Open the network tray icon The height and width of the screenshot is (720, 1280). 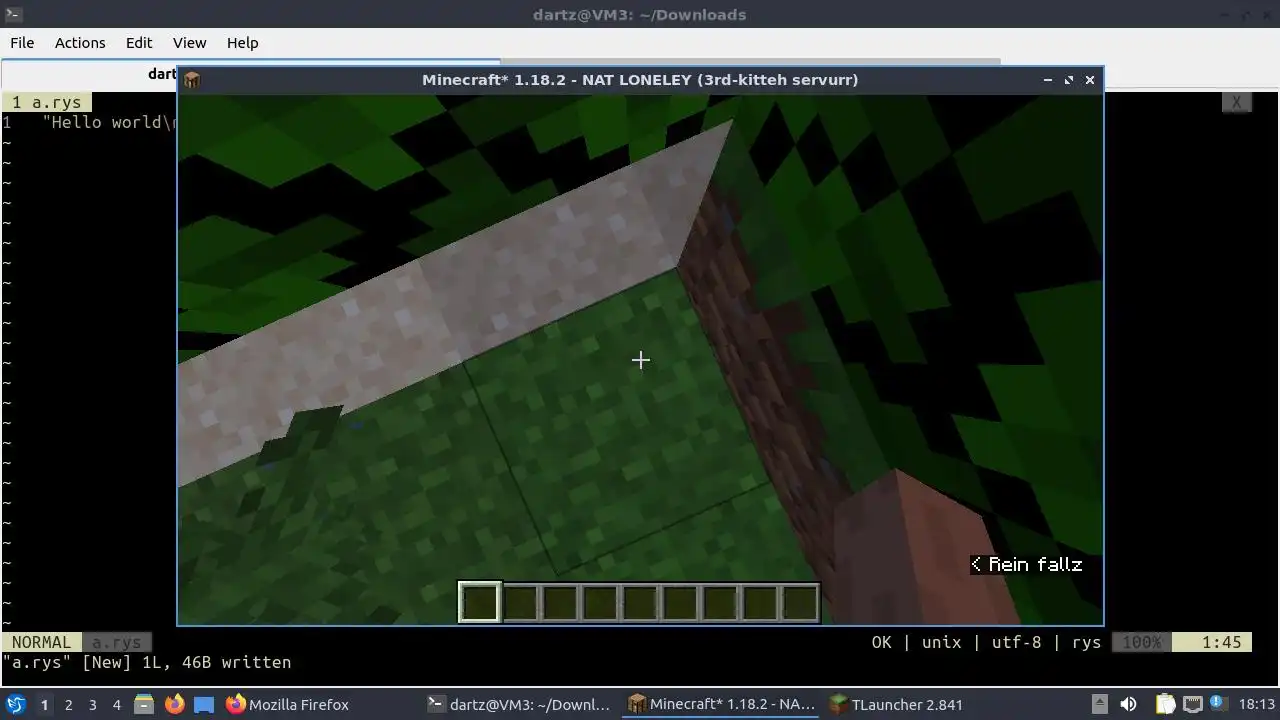point(1192,704)
